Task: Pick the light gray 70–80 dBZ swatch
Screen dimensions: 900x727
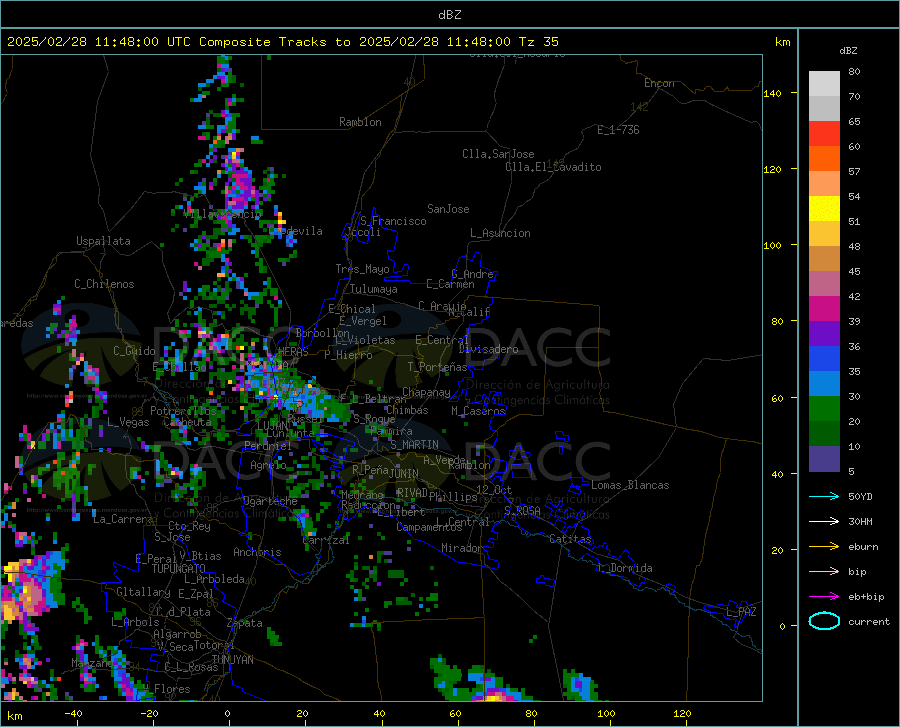Action: 824,84
